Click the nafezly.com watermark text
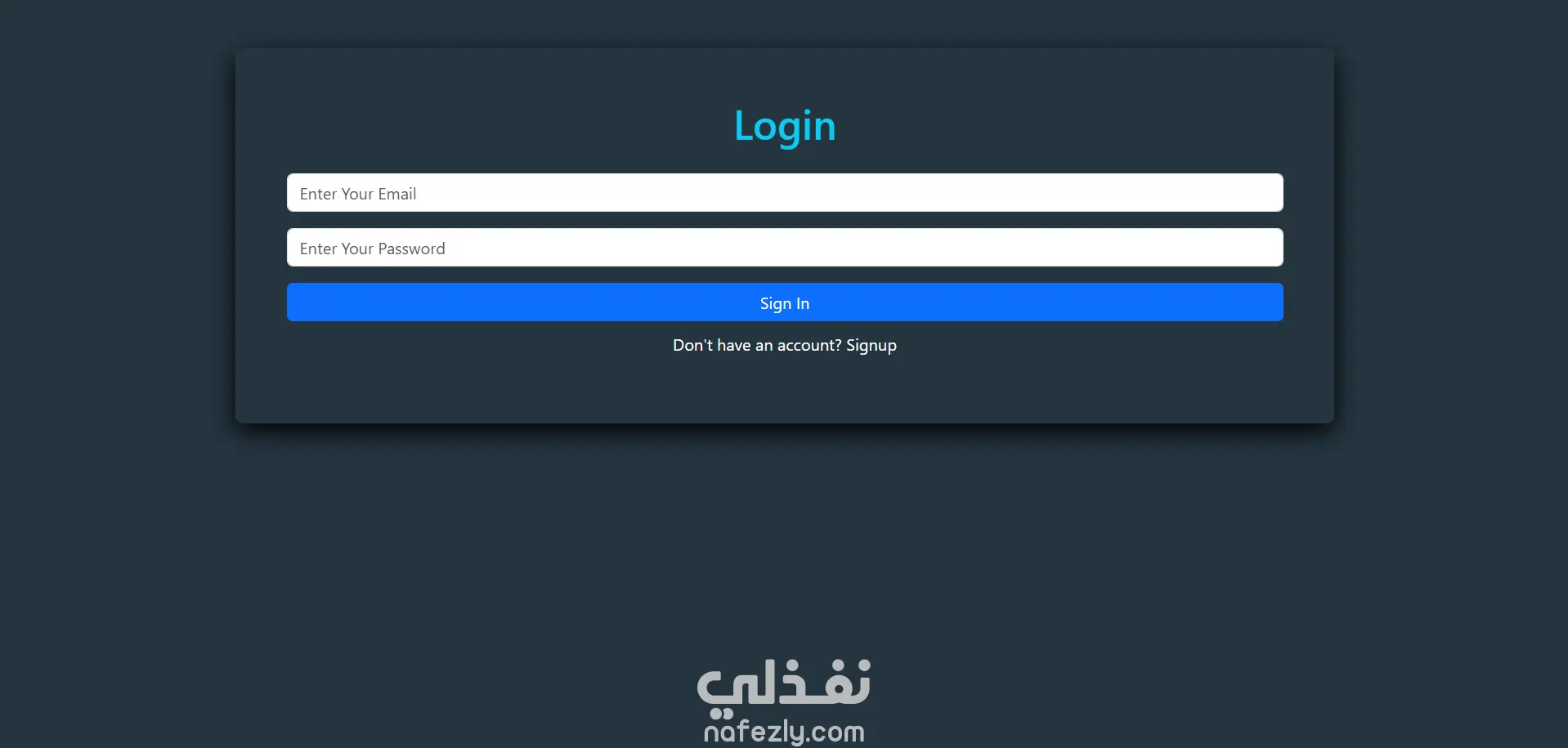Image resolution: width=1568 pixels, height=748 pixels. point(784,731)
